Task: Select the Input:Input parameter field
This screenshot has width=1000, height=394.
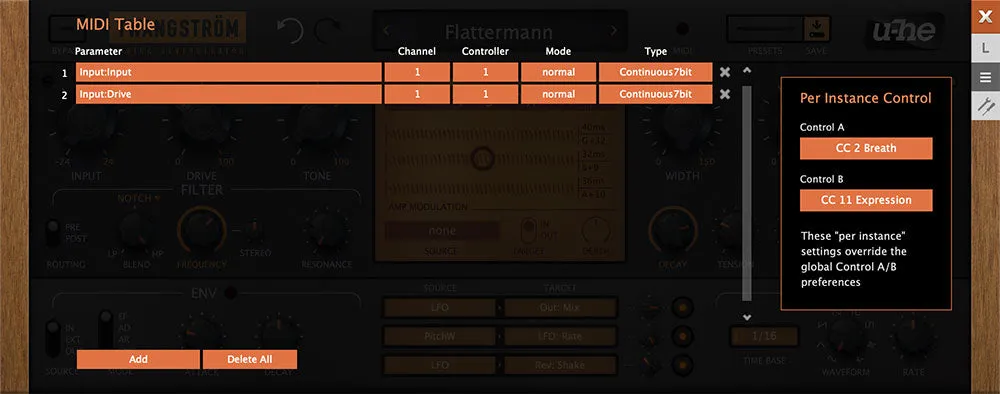Action: click(x=229, y=72)
